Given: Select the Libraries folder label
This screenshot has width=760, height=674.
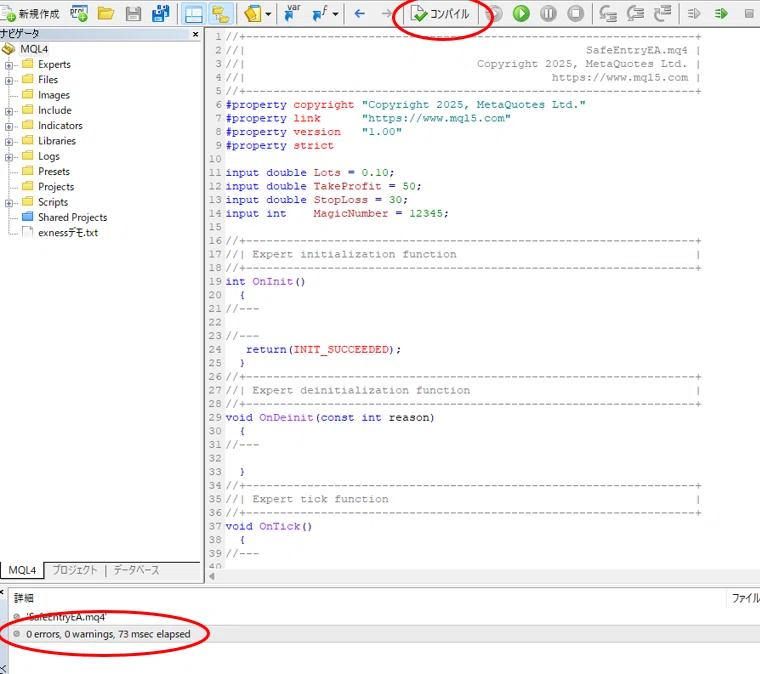Looking at the screenshot, I should [57, 141].
